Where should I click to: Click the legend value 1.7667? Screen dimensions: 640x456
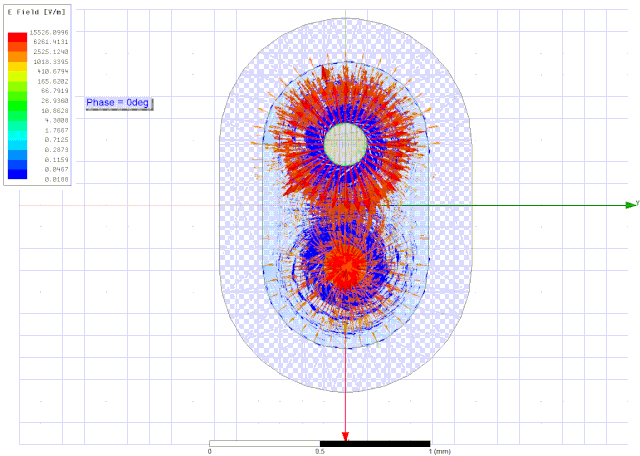point(56,130)
